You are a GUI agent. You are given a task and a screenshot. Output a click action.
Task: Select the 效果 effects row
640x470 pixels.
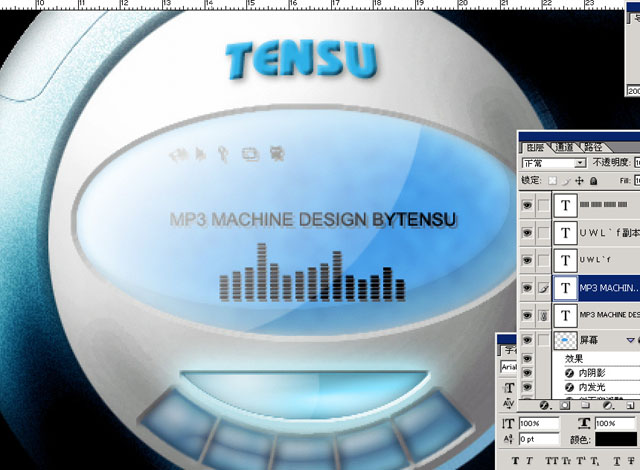[596, 359]
